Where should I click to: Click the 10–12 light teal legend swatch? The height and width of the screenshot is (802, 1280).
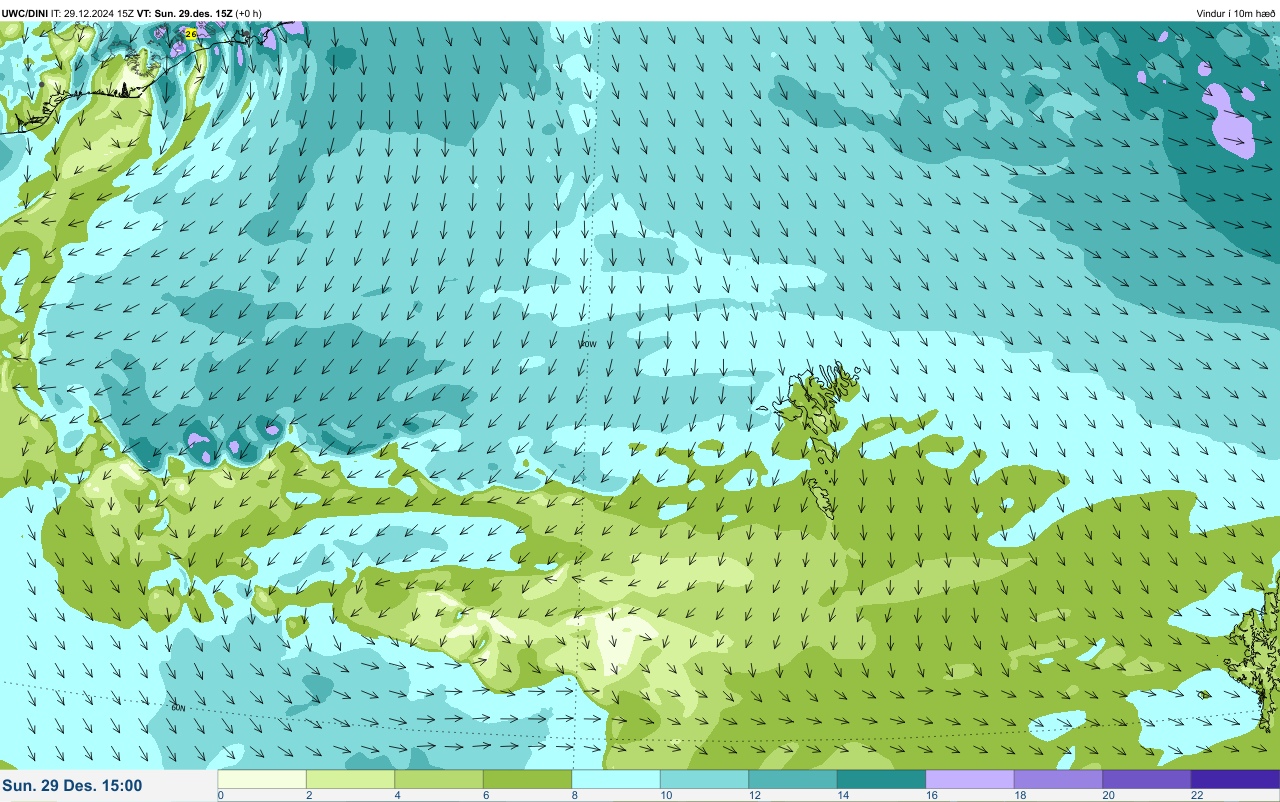pos(704,779)
